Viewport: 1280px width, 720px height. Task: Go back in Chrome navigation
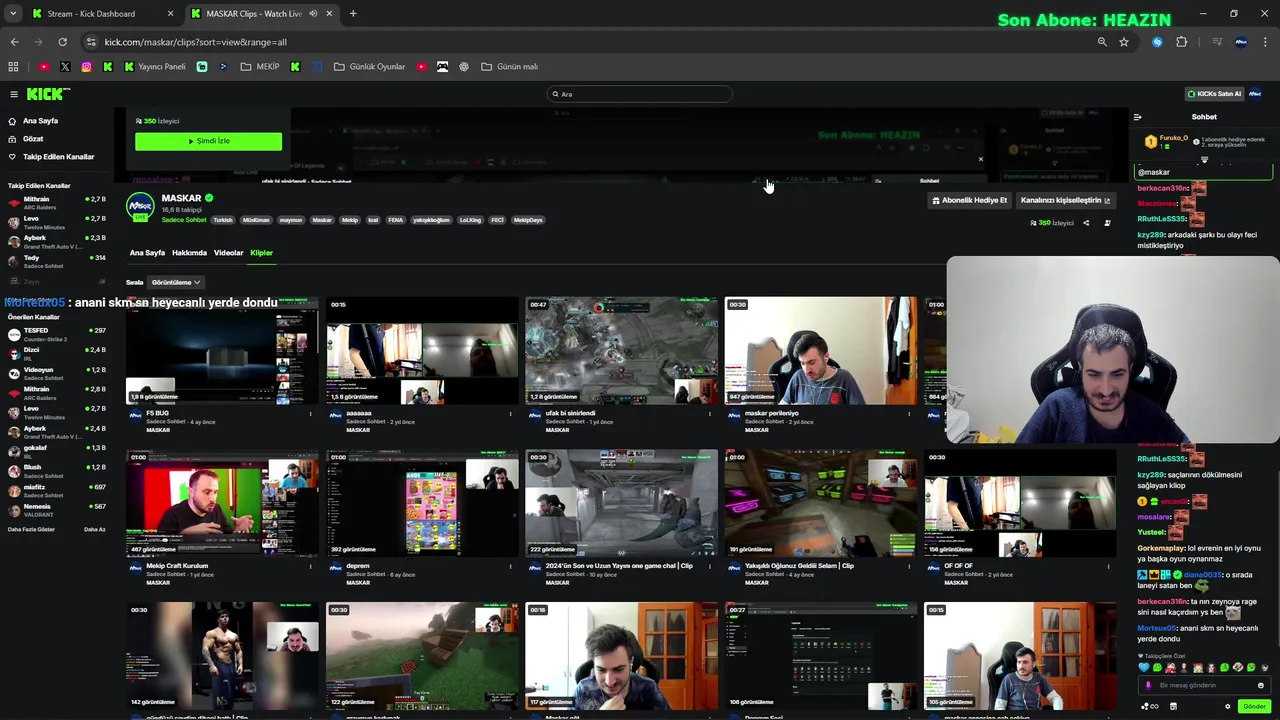click(14, 42)
